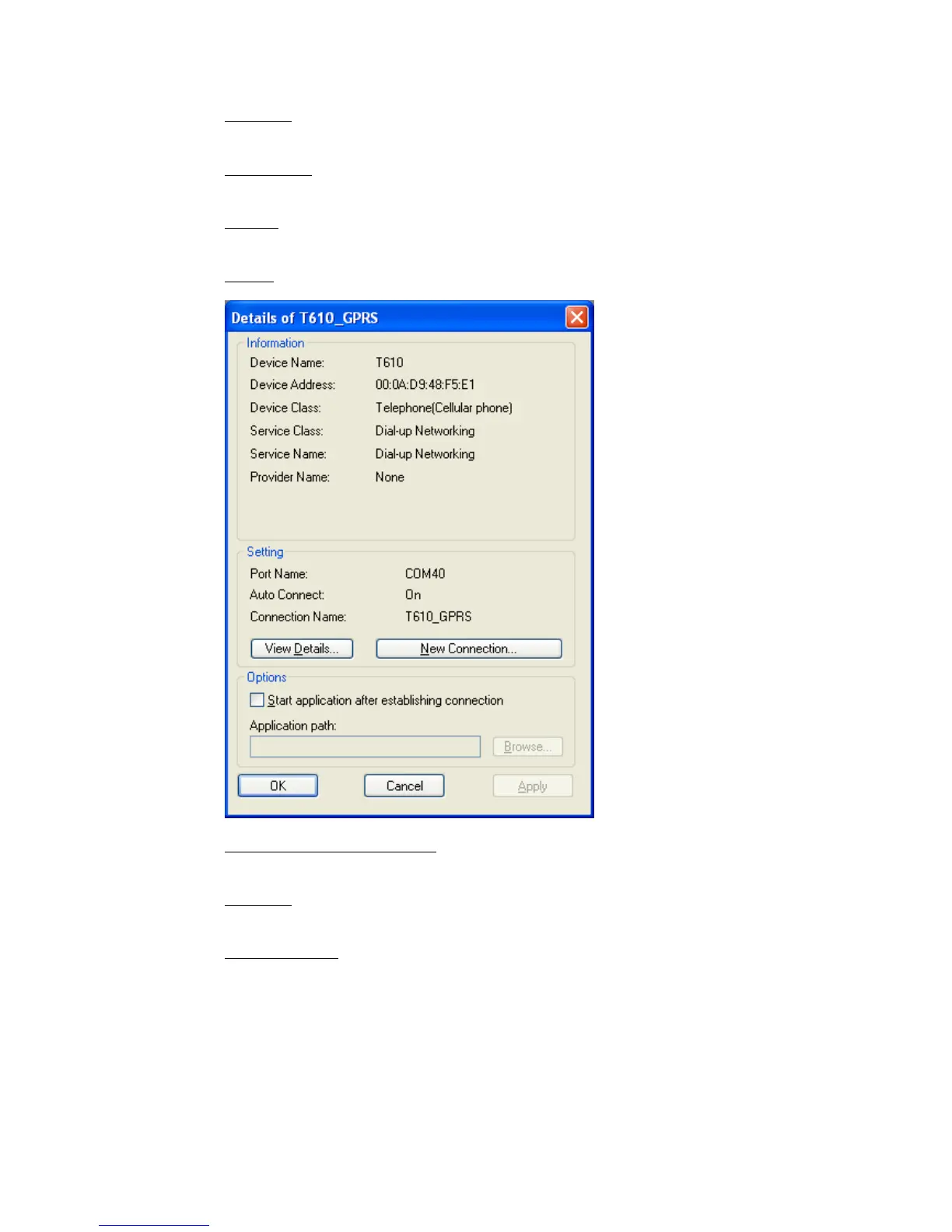The height and width of the screenshot is (1232, 952).
Task: Click the Service Name Dial-up Networking value
Action: [425, 454]
